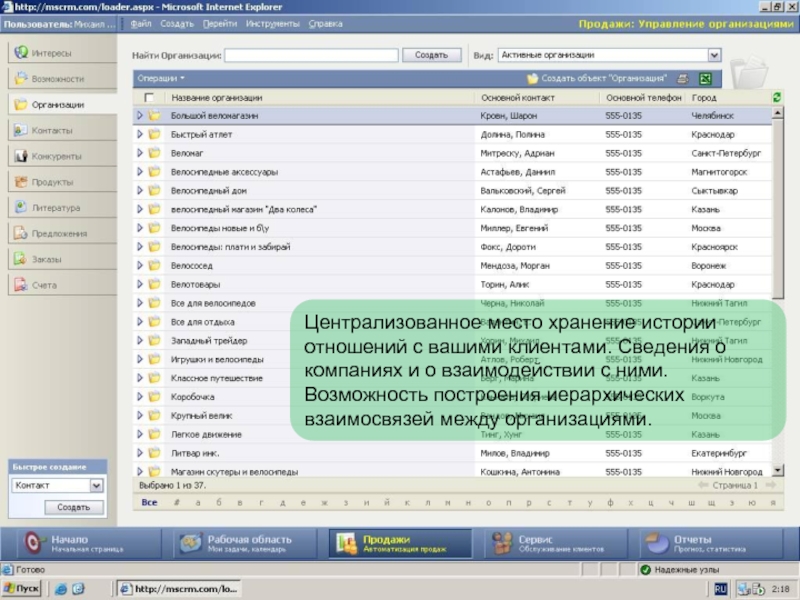Sort by Город column header
The height and width of the screenshot is (600, 800).
704,98
